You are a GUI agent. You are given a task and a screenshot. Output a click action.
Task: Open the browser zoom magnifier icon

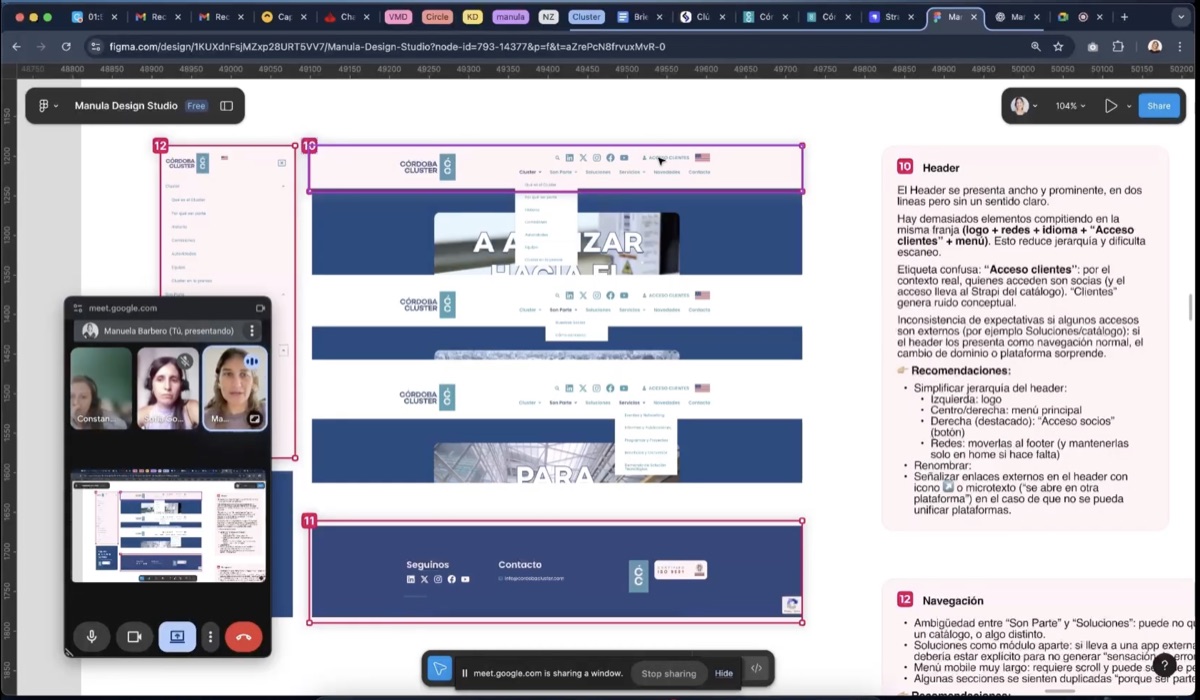tap(1036, 47)
